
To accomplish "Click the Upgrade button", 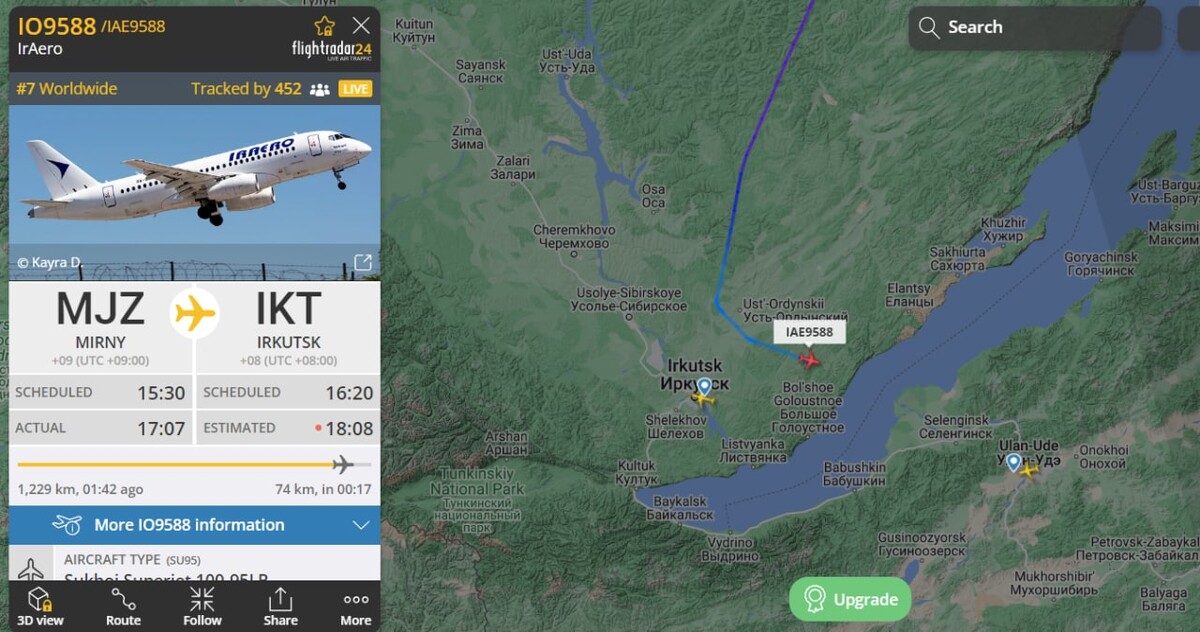I will tap(850, 599).
